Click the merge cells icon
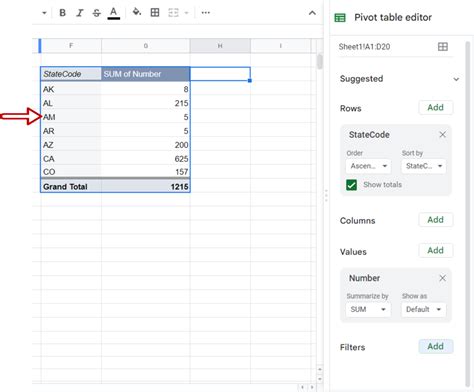This screenshot has height=392, width=474. pos(173,13)
